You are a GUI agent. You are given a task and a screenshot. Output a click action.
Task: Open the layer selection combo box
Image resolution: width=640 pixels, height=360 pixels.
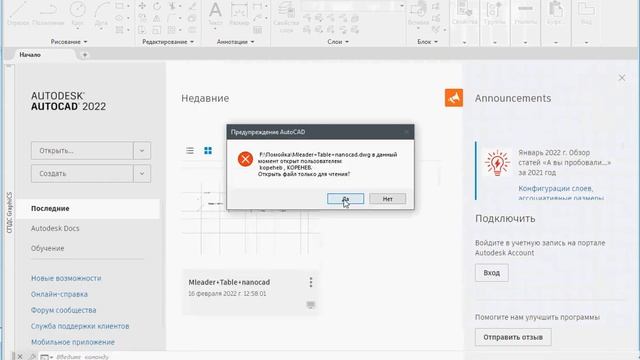coord(353,6)
